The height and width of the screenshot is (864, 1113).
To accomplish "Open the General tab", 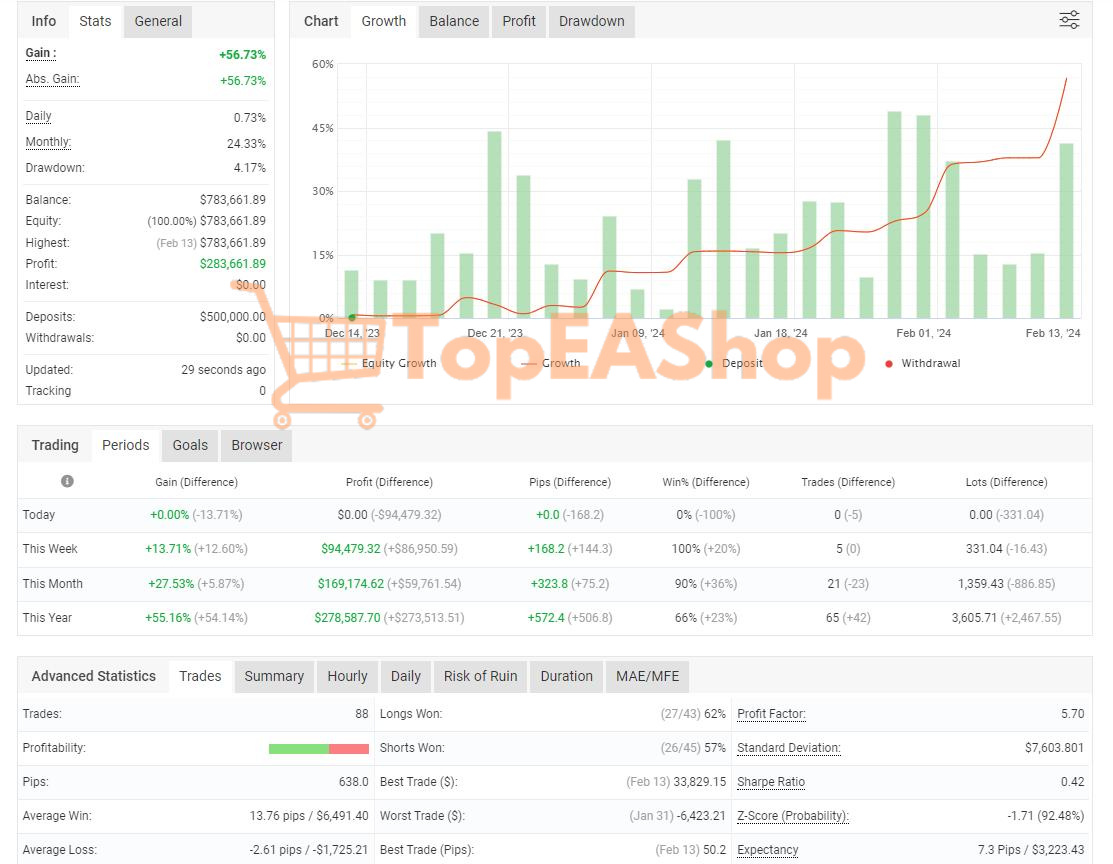I will click(158, 21).
